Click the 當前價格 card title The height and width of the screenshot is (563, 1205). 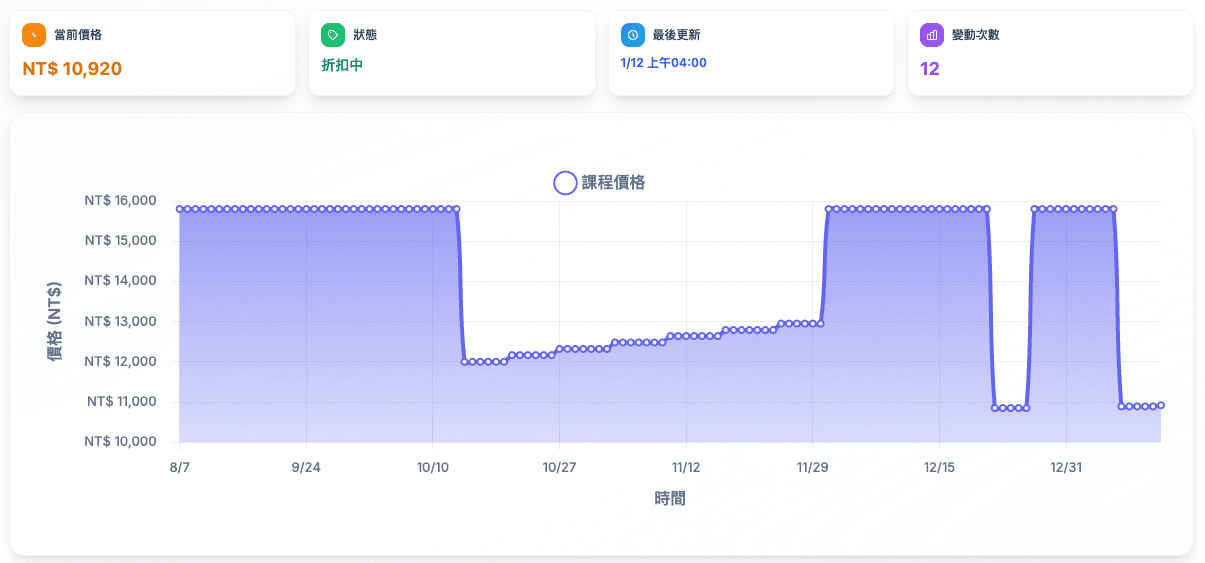point(78,35)
